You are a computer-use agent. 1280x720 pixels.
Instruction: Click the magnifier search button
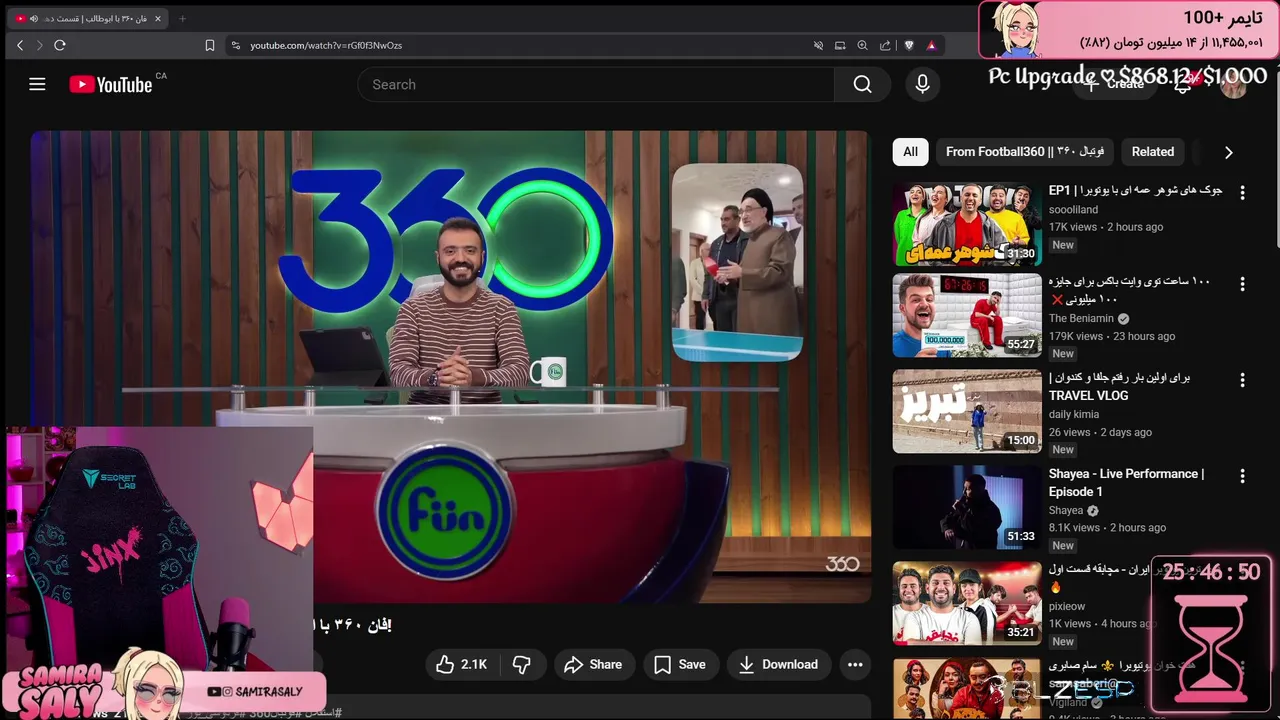tap(862, 85)
